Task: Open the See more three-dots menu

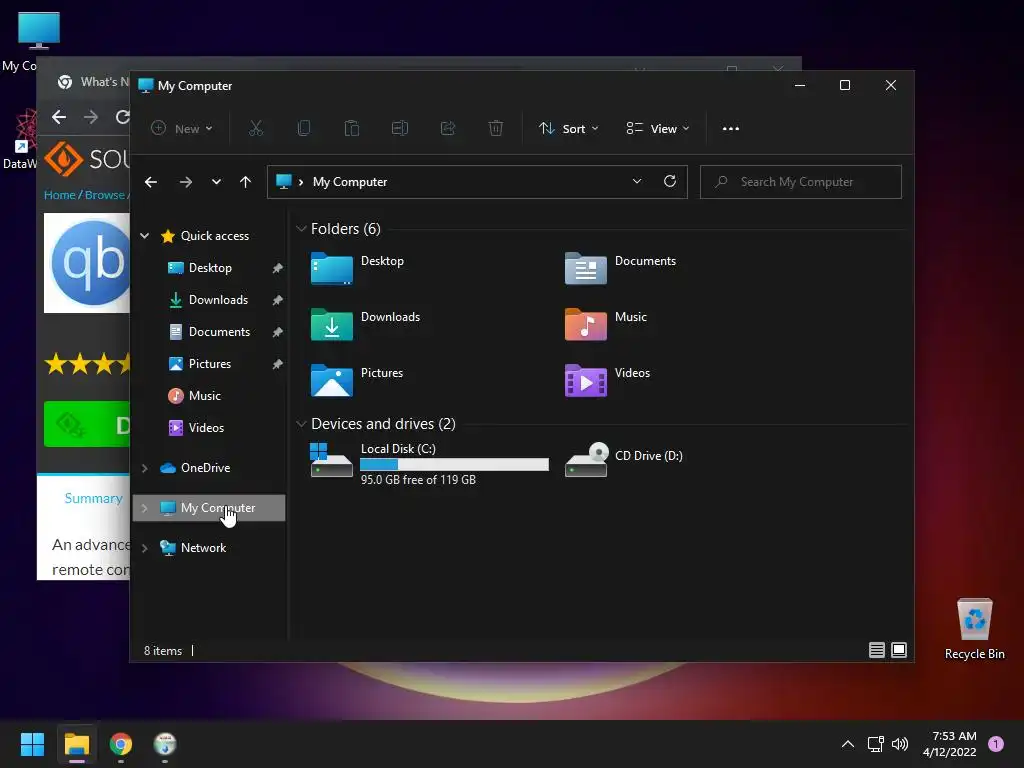Action: [731, 129]
